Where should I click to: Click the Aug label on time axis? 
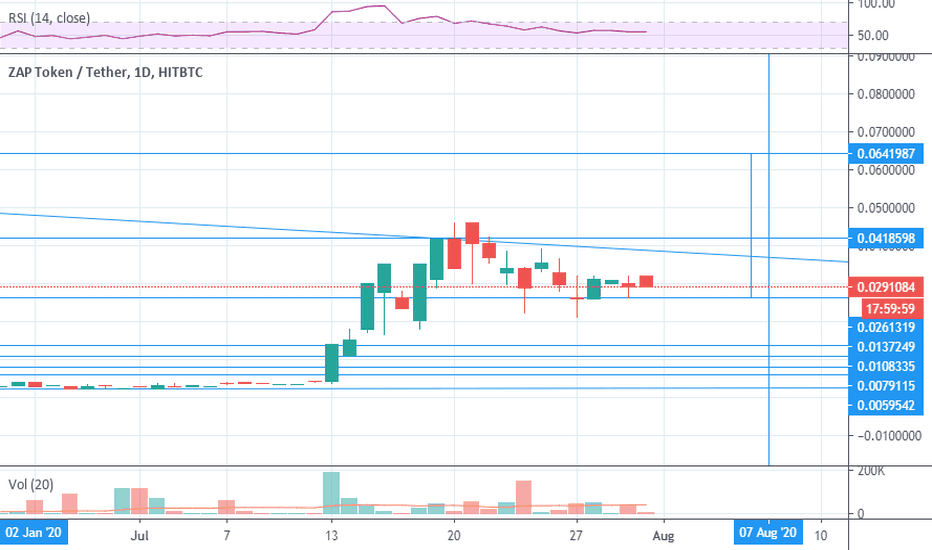(663, 536)
